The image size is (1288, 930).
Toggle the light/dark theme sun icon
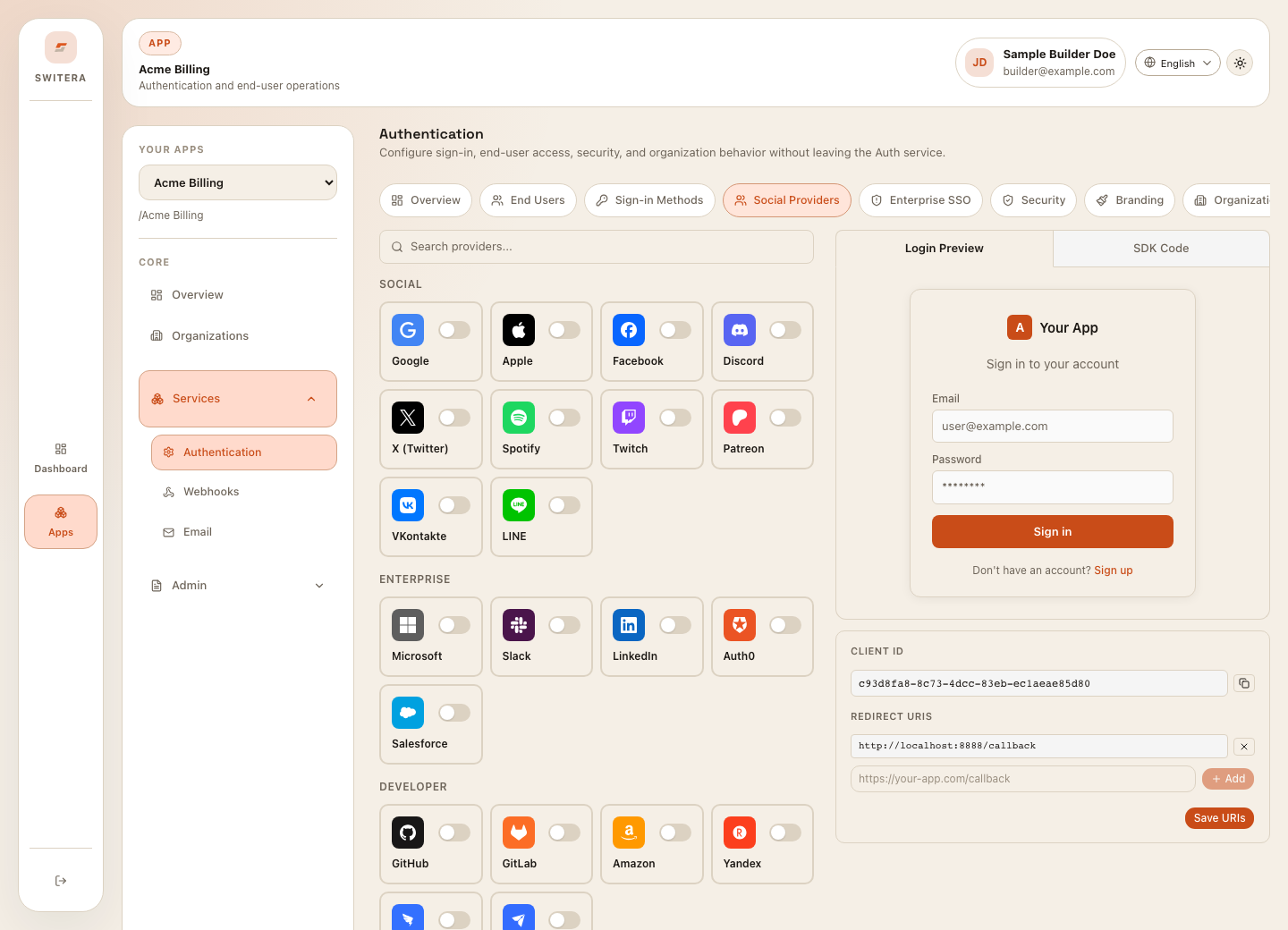[x=1240, y=63]
